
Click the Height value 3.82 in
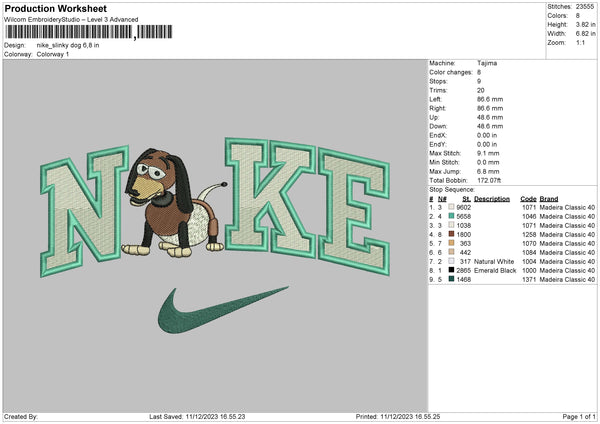585,24
